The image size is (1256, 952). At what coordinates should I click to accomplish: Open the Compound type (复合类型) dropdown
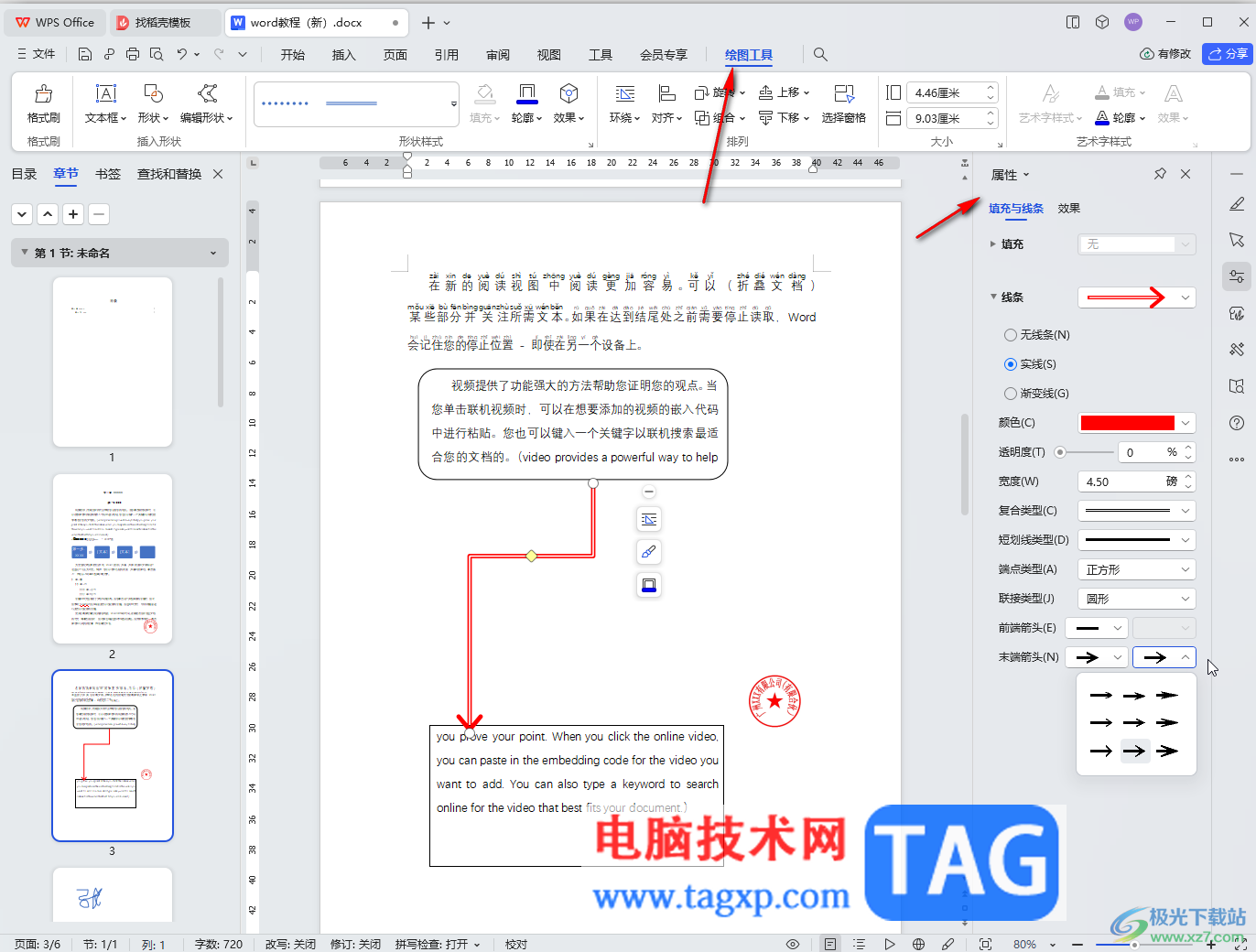point(1137,511)
